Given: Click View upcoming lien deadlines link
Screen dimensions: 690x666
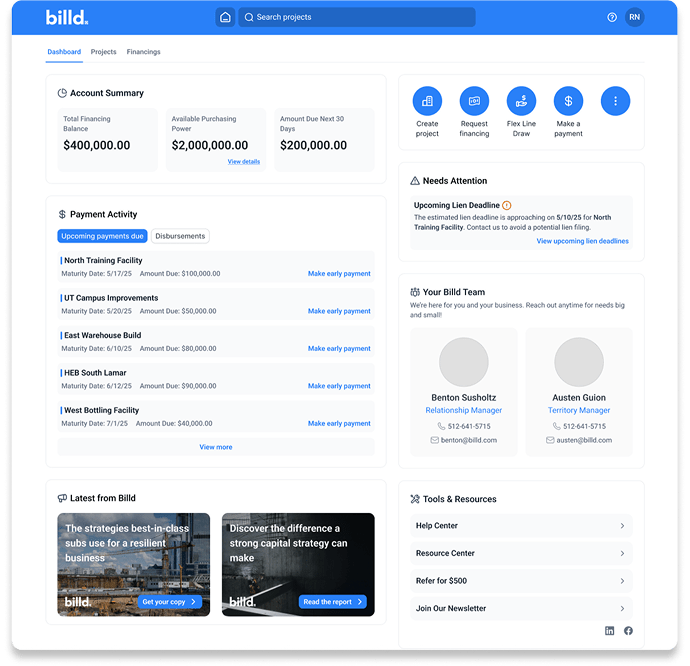Looking at the screenshot, I should click(582, 241).
